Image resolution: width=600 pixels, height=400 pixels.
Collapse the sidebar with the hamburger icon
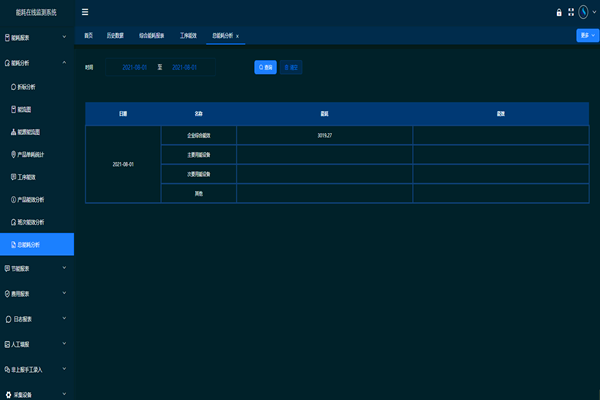pos(85,12)
